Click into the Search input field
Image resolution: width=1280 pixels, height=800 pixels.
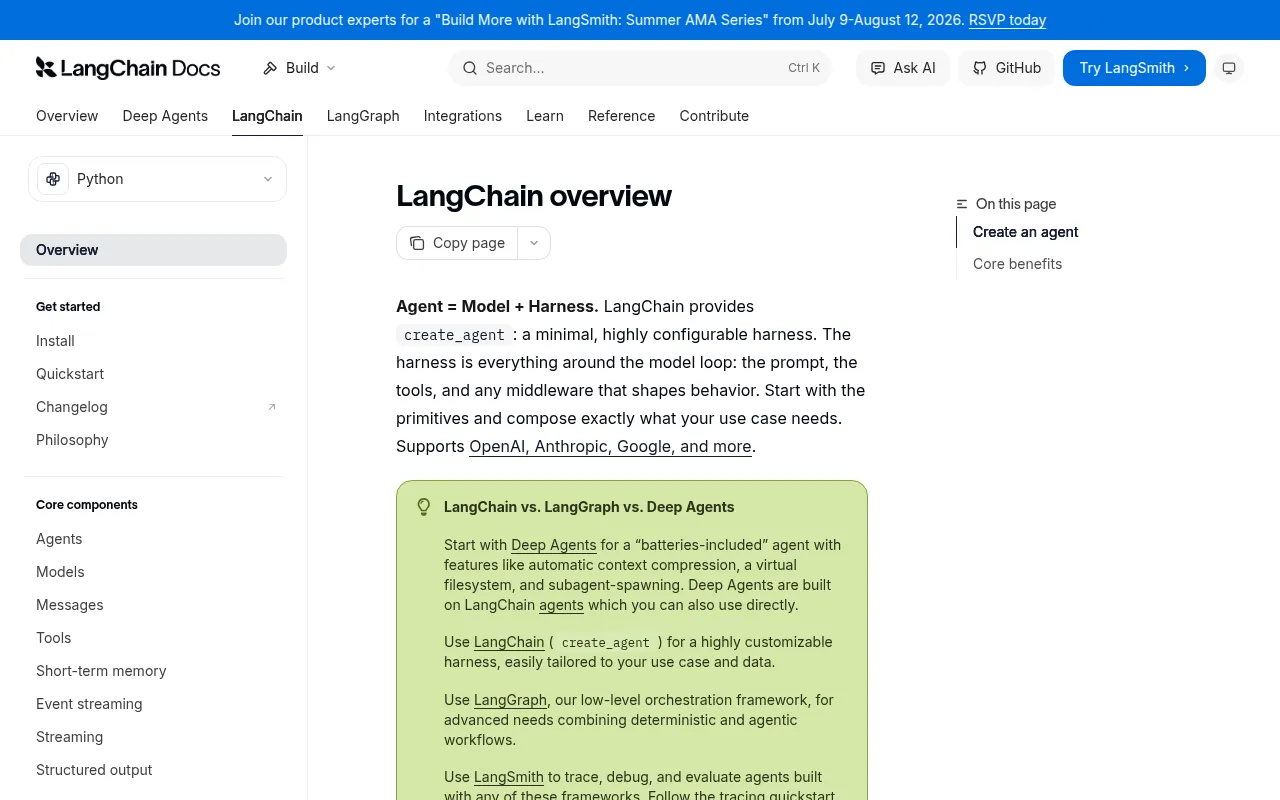[640, 68]
